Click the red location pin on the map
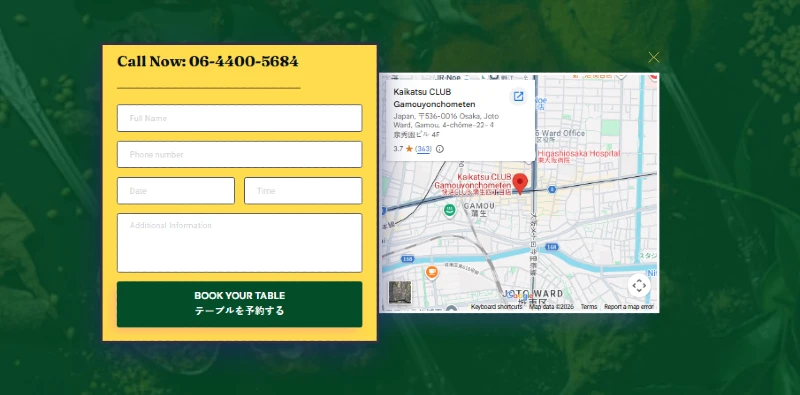Screen dimensions: 800x395 pos(520,184)
